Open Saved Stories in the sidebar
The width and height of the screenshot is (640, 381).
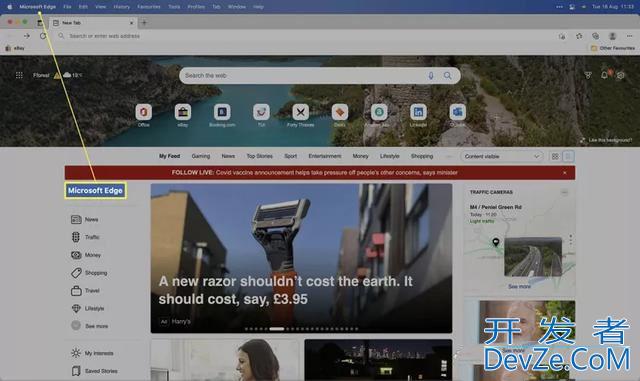pos(94,371)
